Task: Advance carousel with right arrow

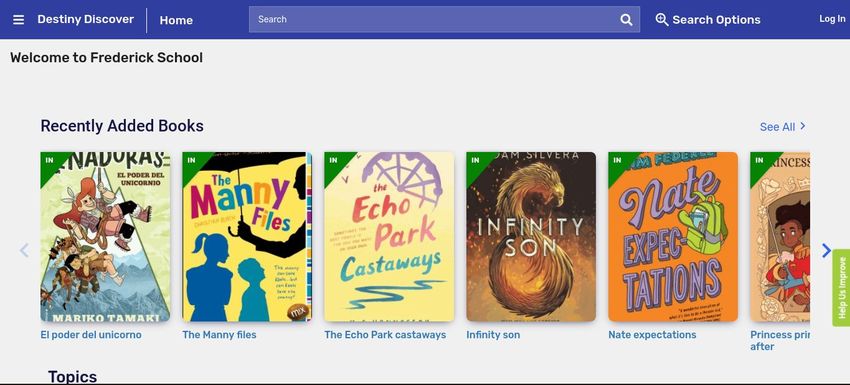Action: tap(826, 250)
